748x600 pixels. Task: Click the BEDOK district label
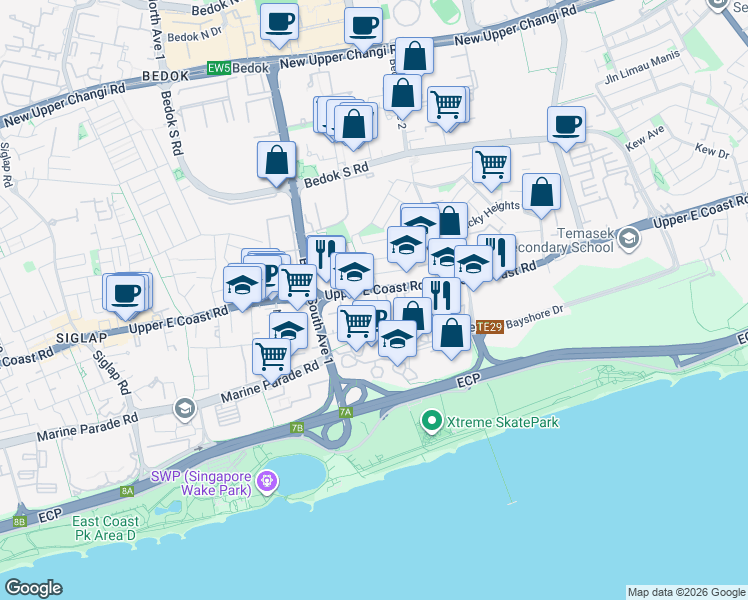tap(166, 76)
